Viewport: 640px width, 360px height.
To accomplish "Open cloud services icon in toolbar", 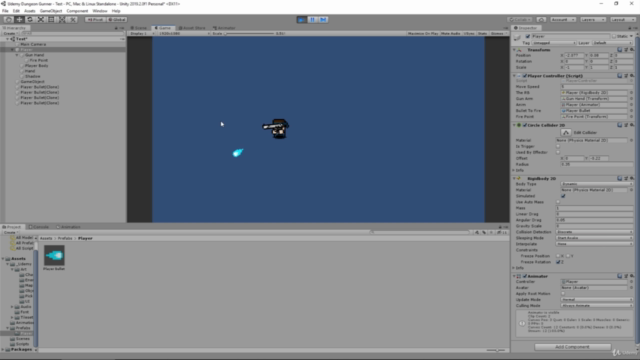I will (541, 19).
